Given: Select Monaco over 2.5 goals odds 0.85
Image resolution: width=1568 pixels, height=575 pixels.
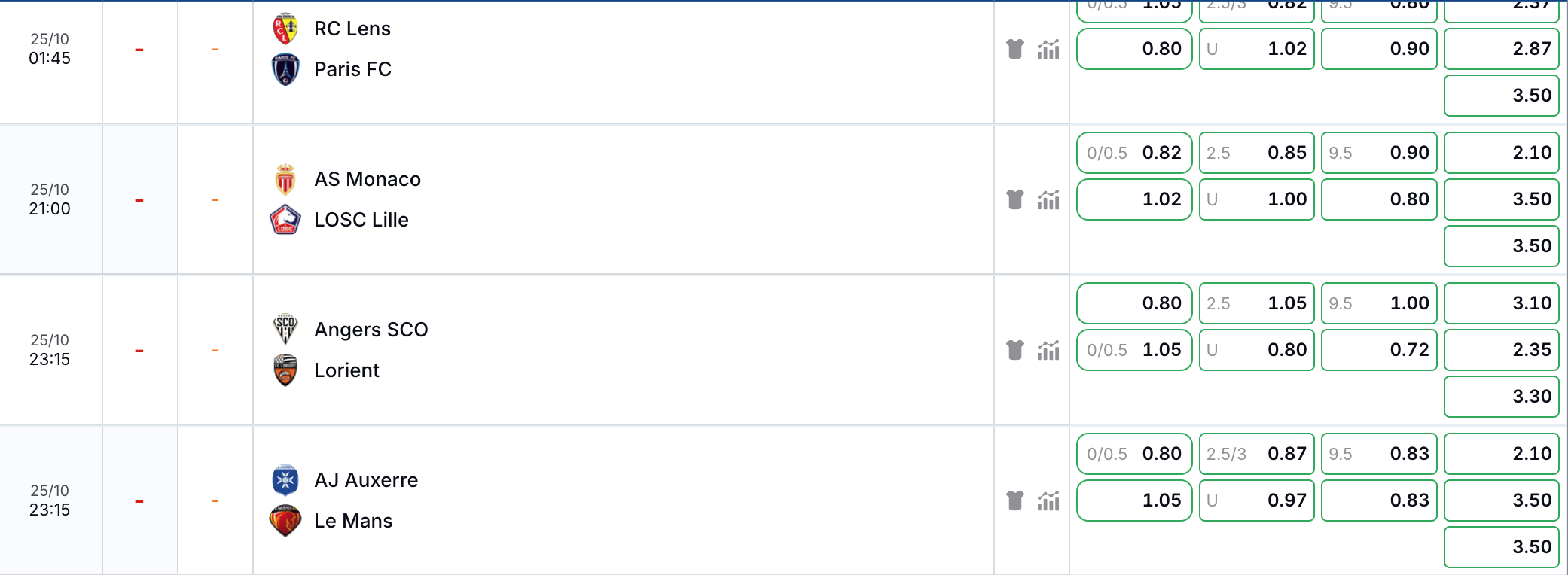Looking at the screenshot, I should tap(1257, 153).
